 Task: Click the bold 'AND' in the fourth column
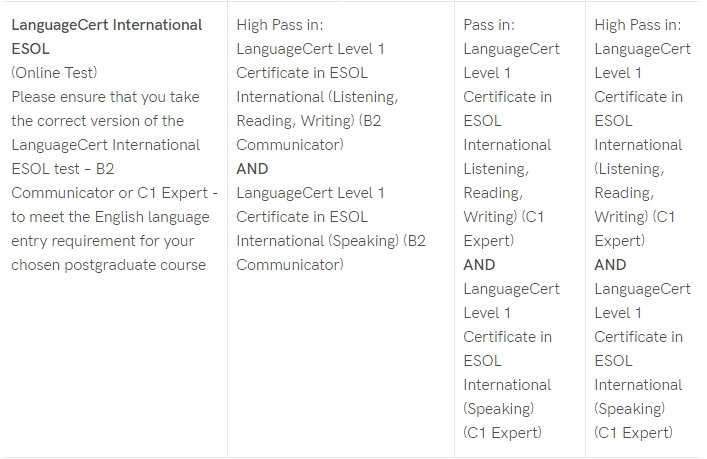[610, 265]
